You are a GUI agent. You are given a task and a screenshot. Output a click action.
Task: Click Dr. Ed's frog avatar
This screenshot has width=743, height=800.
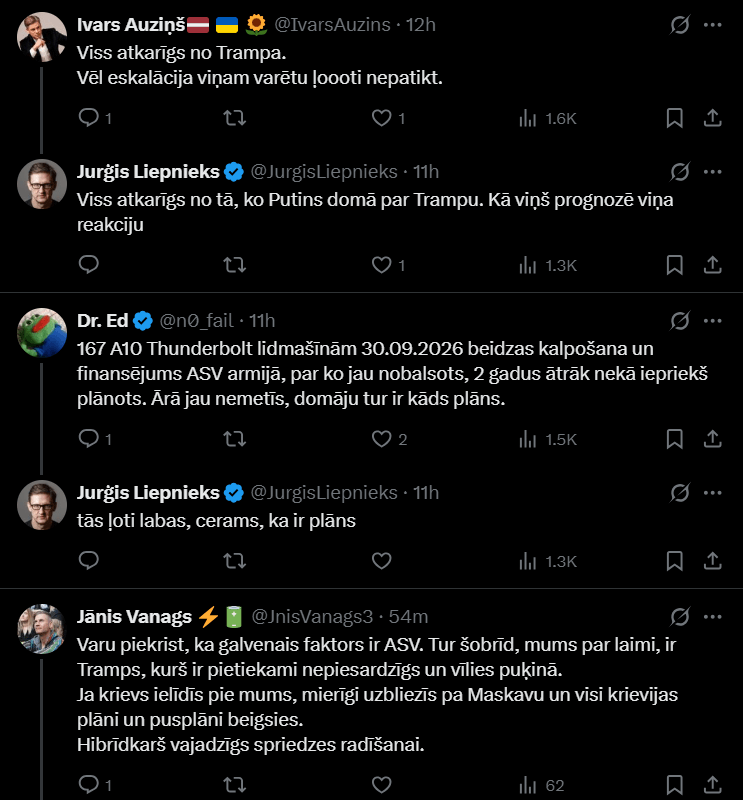point(42,333)
